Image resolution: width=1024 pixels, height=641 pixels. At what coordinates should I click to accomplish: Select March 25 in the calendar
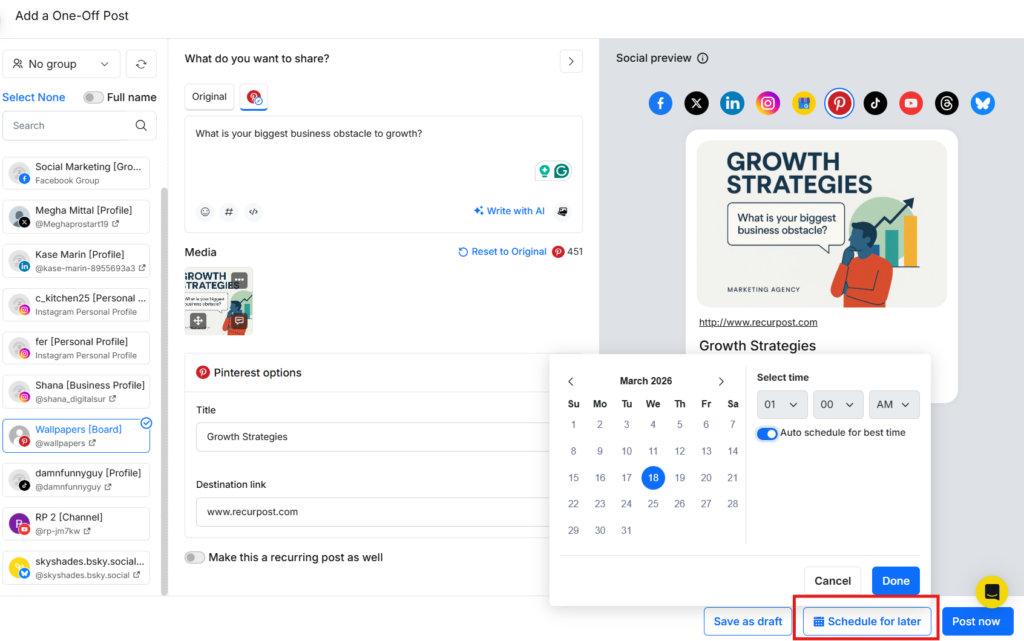click(x=653, y=504)
